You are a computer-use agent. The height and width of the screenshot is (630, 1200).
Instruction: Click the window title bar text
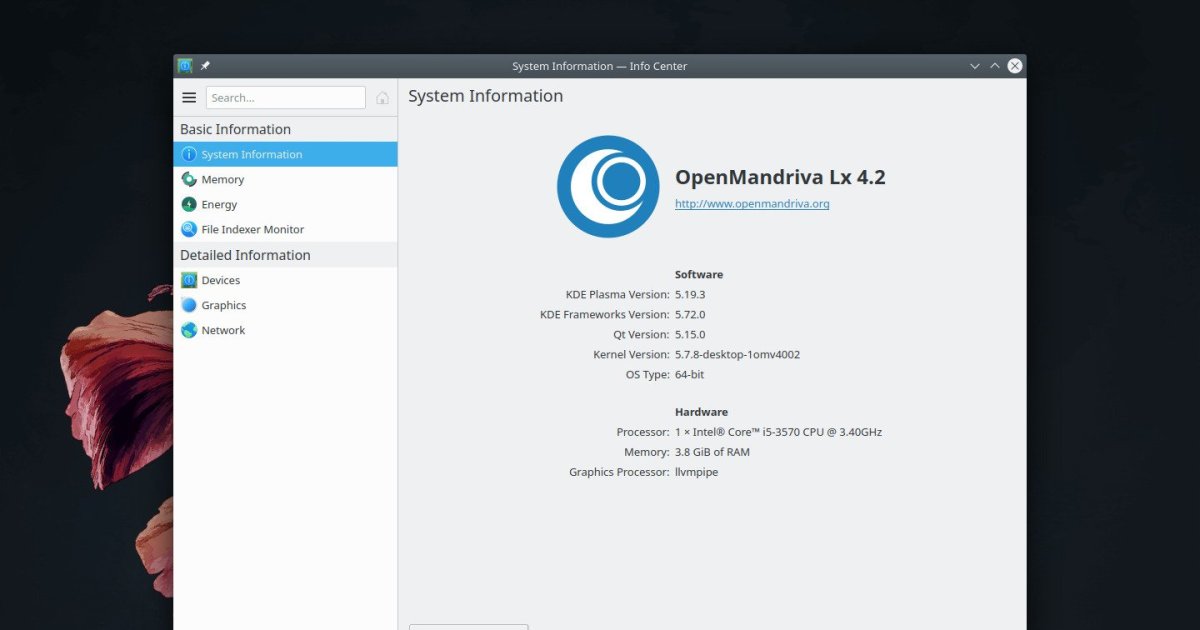599,66
